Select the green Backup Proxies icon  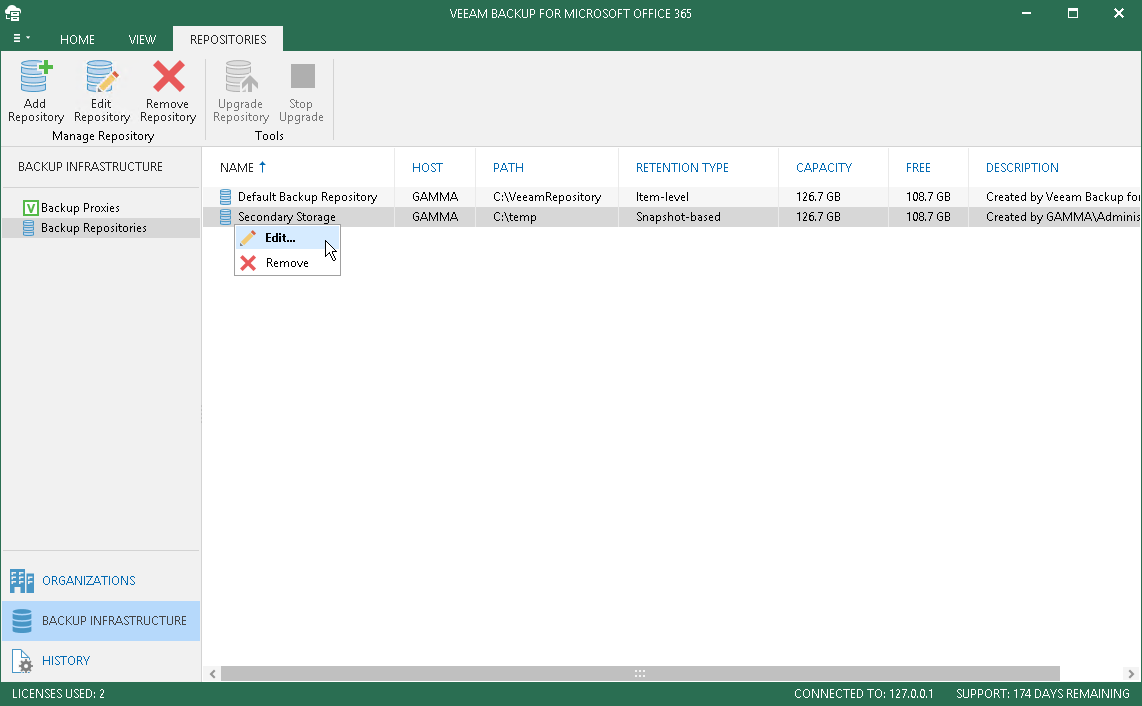30,208
